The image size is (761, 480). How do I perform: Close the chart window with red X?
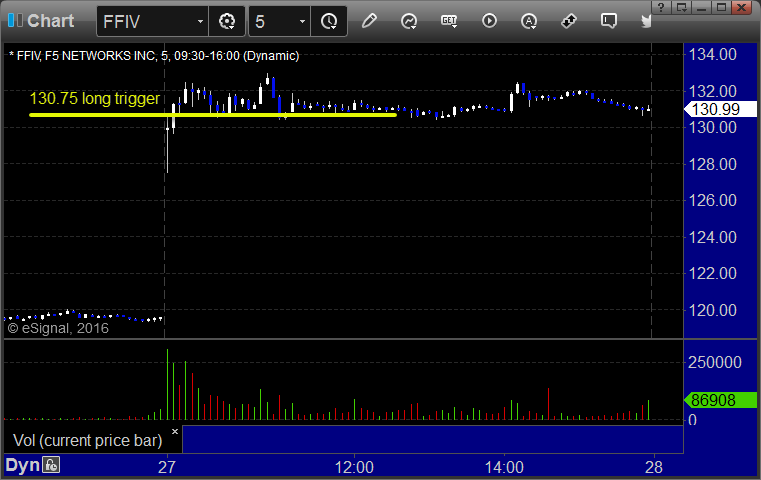pos(742,7)
